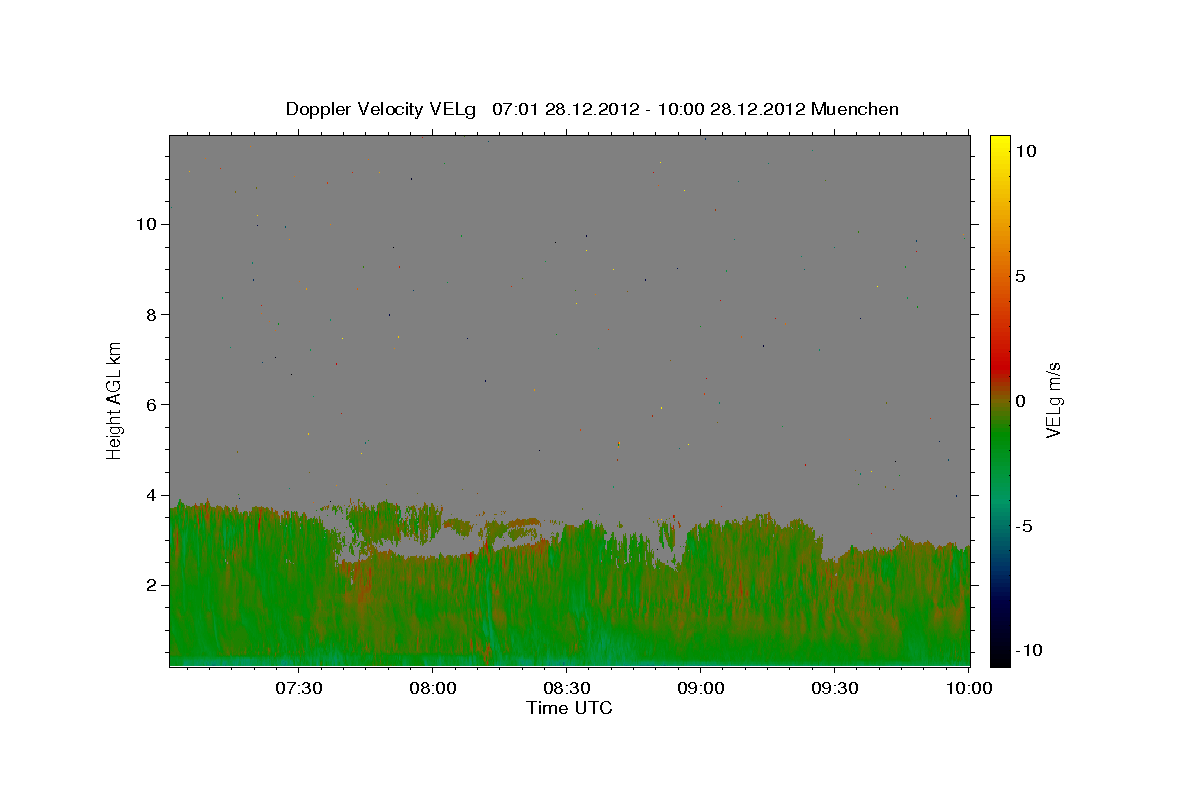Click the 08:30 time tick label
This screenshot has height=800, width=1200.
[x=566, y=688]
